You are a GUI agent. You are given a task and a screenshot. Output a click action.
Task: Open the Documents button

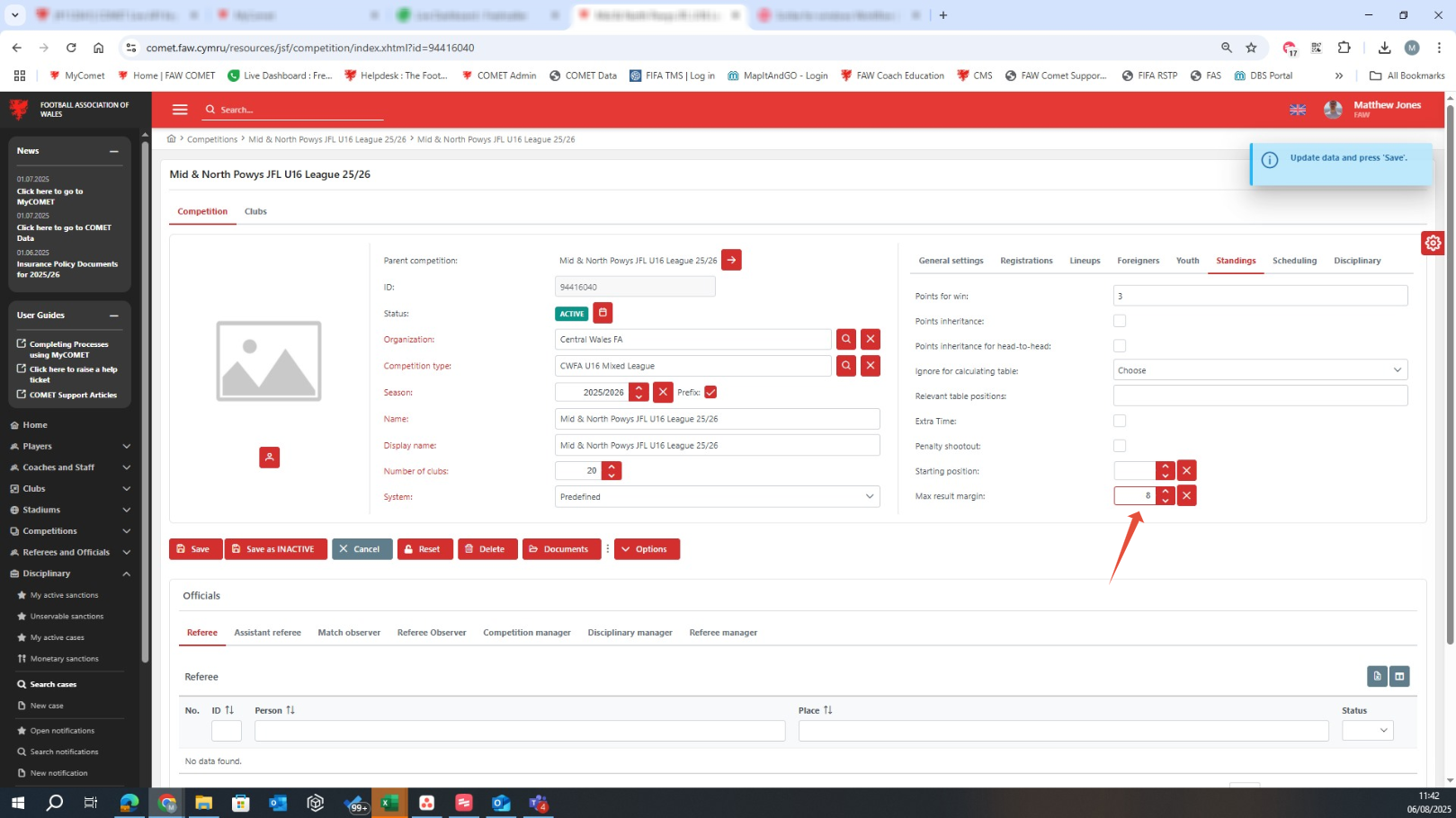562,549
